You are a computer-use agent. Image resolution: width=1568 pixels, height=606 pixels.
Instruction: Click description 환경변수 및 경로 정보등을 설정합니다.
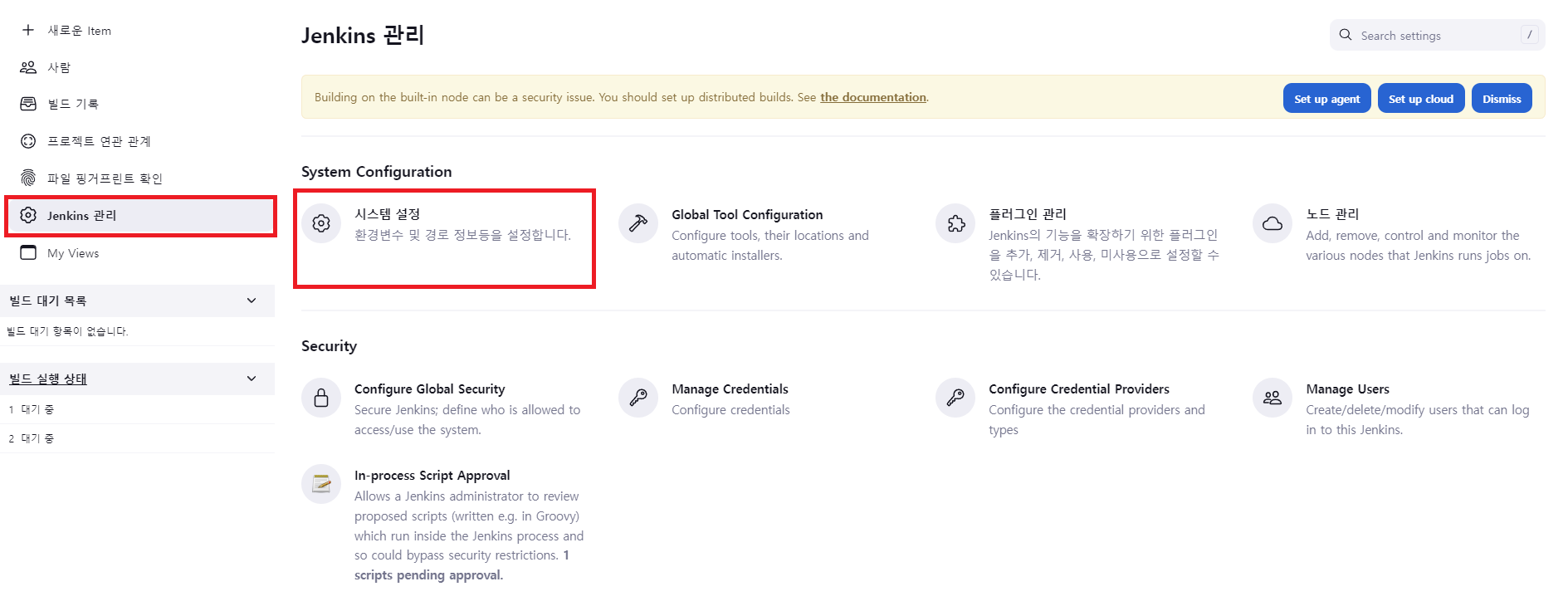462,235
